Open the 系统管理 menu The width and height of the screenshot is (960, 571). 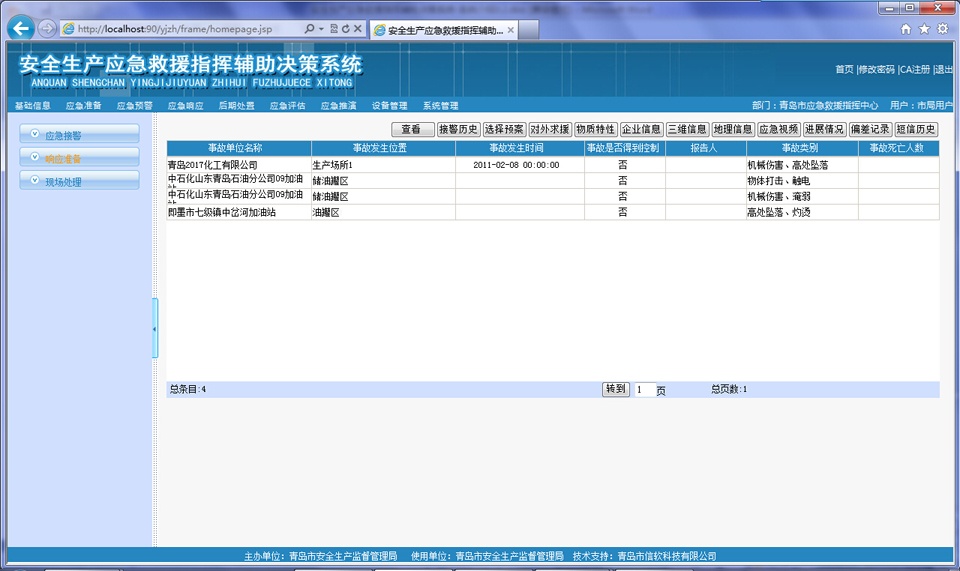(x=440, y=105)
